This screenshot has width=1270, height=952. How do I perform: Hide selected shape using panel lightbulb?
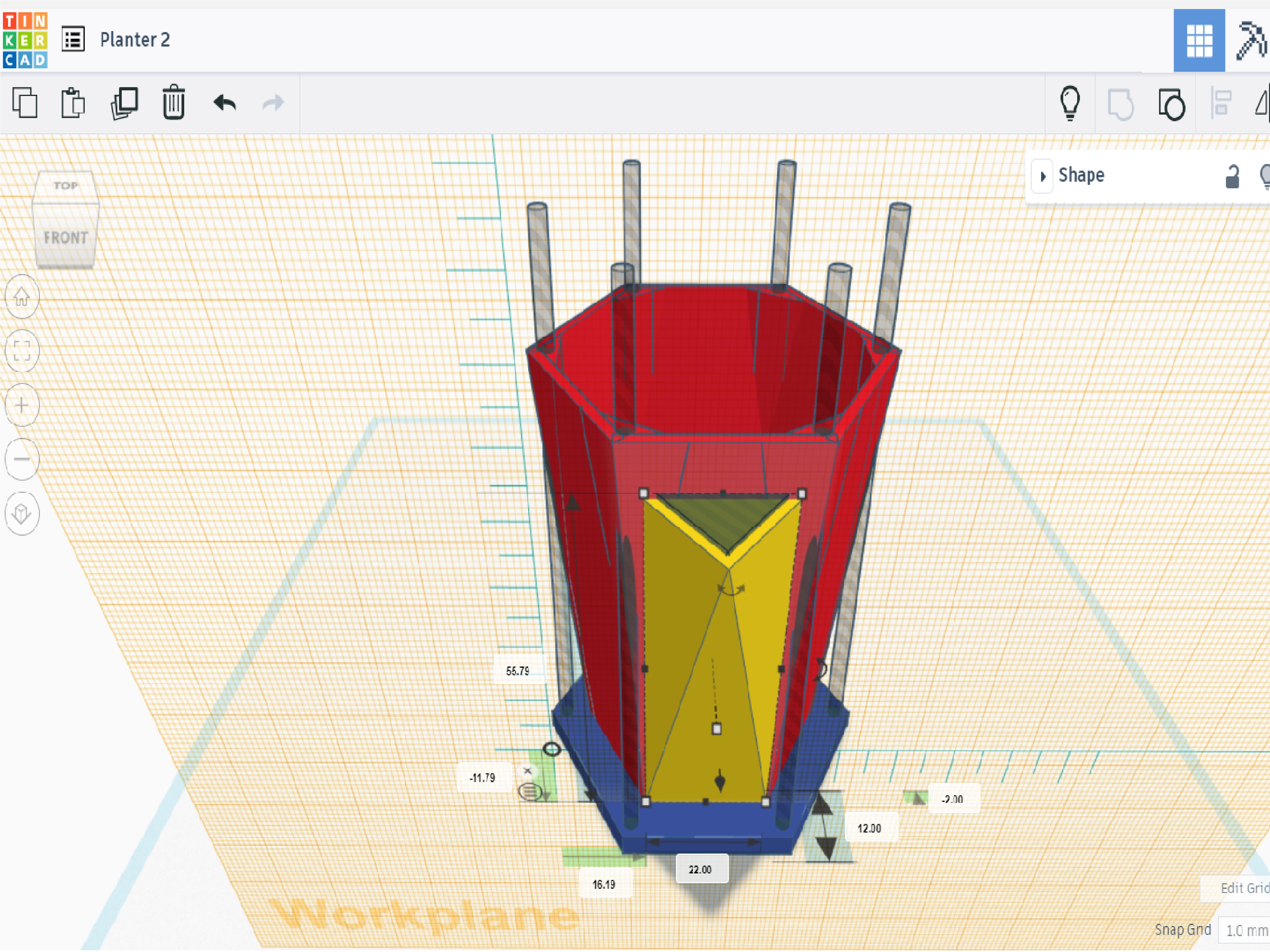tap(1264, 176)
